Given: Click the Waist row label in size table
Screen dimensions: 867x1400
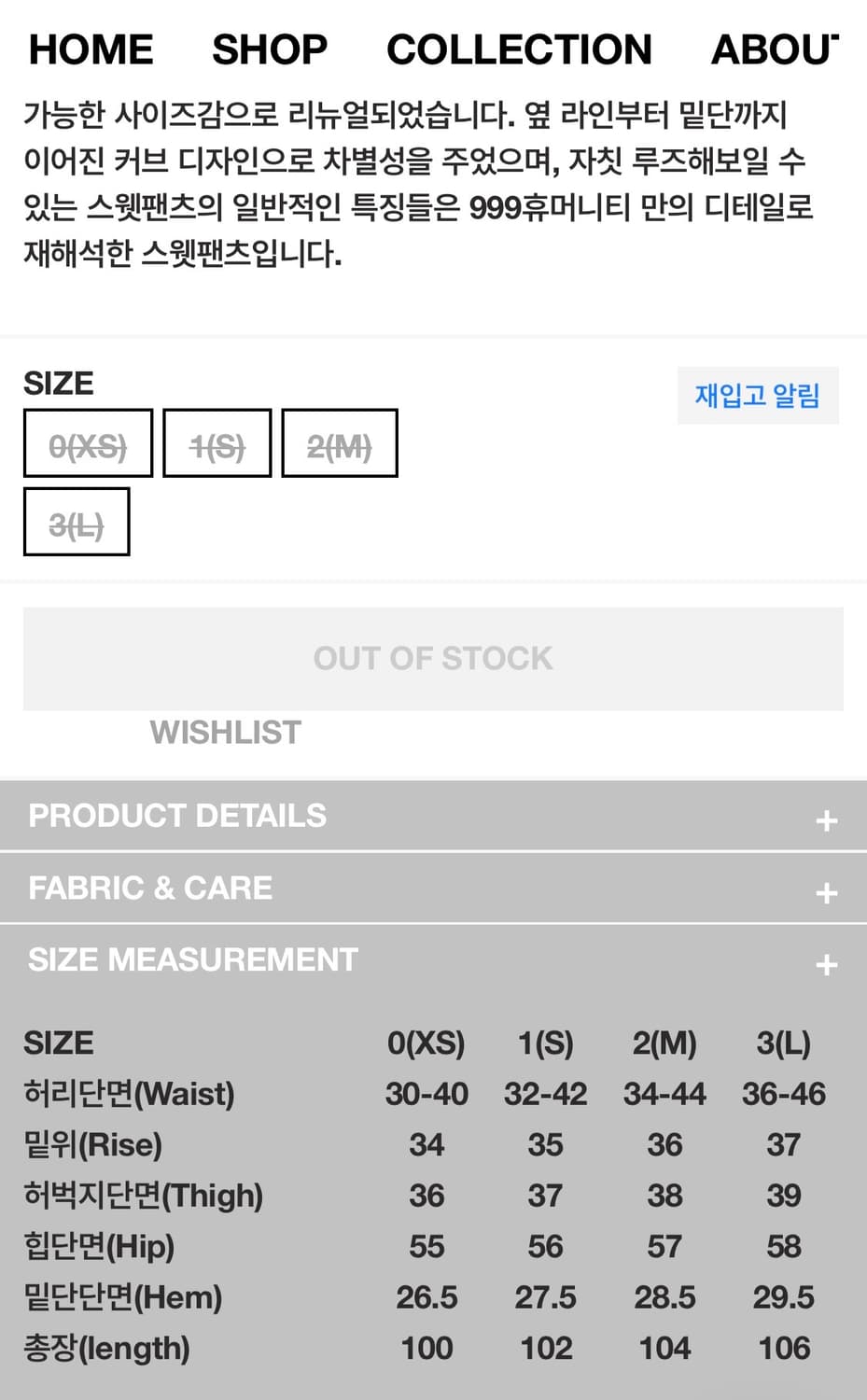Looking at the screenshot, I should coord(129,1094).
